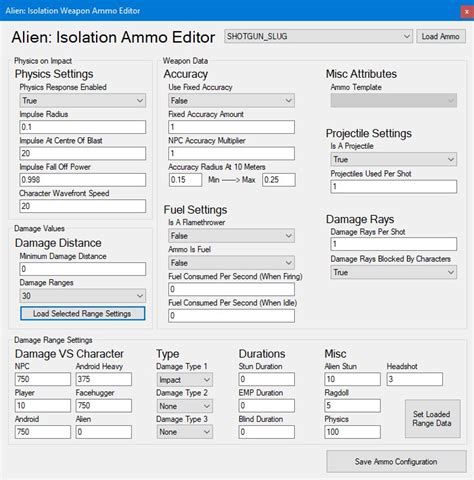This screenshot has height=480, width=474.
Task: Open the Is A Projectile dropdown
Action: click(x=394, y=159)
